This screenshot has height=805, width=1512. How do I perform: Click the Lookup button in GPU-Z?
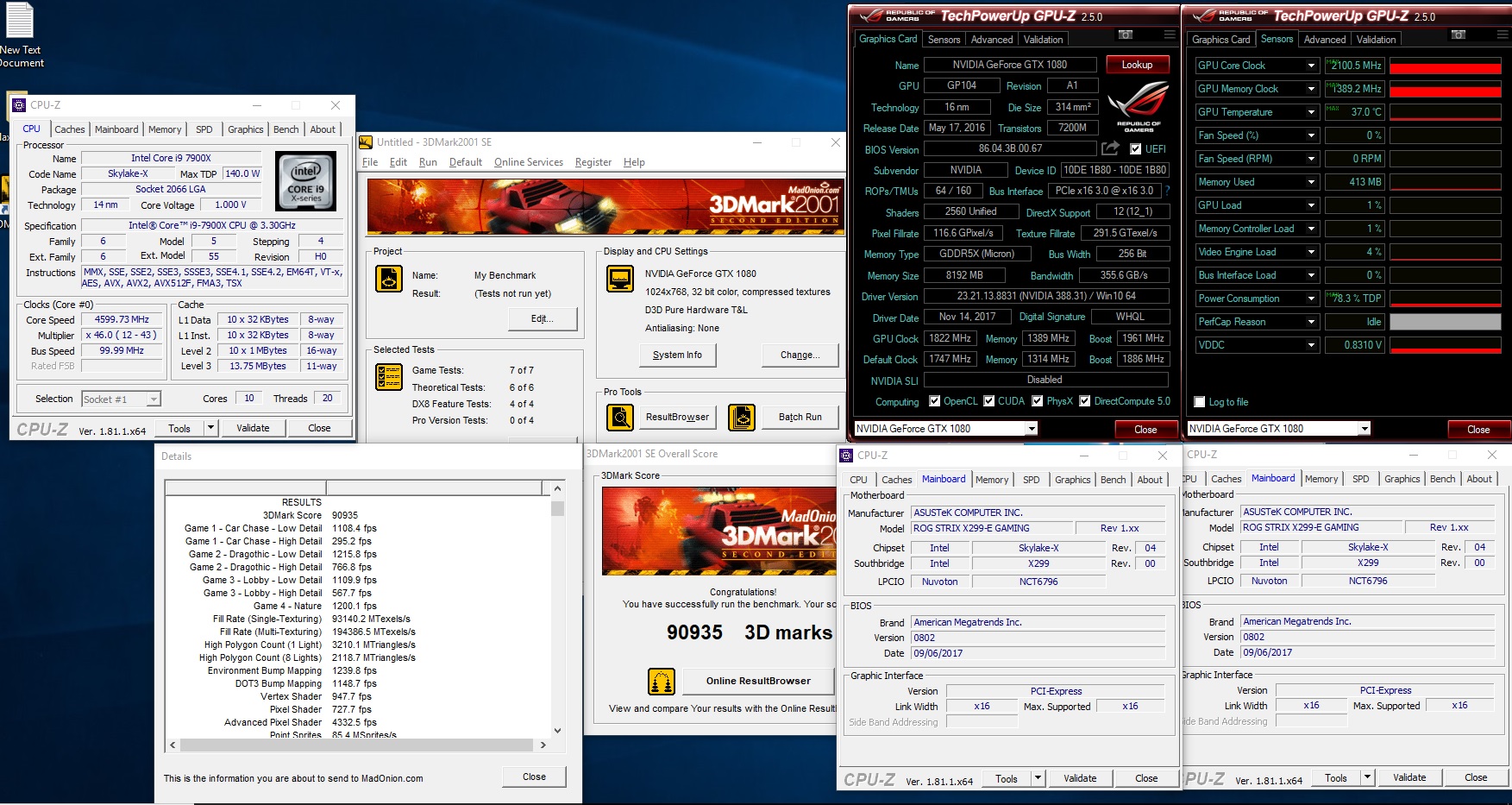[x=1137, y=65]
